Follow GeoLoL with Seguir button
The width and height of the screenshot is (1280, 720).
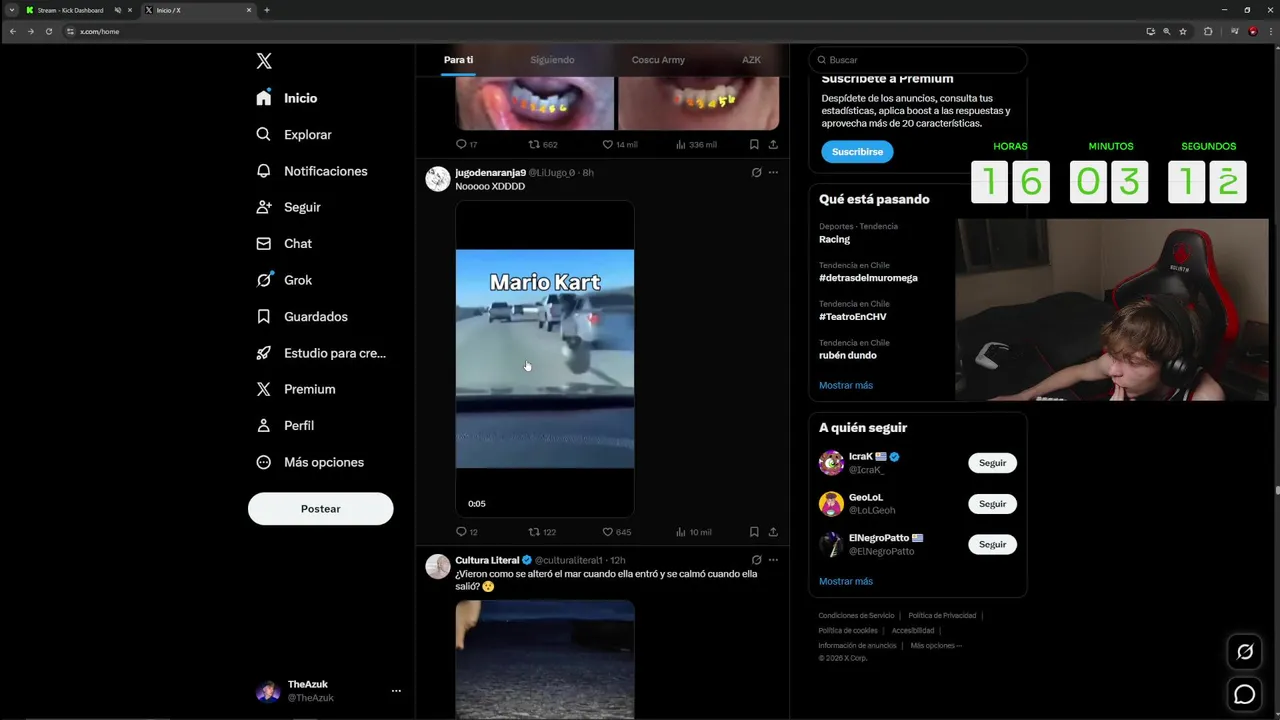992,504
